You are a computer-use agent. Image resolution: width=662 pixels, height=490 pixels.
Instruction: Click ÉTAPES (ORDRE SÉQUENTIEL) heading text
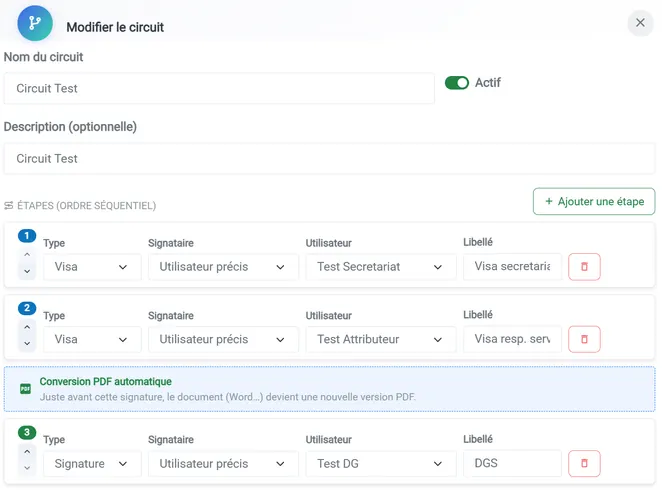tap(87, 206)
